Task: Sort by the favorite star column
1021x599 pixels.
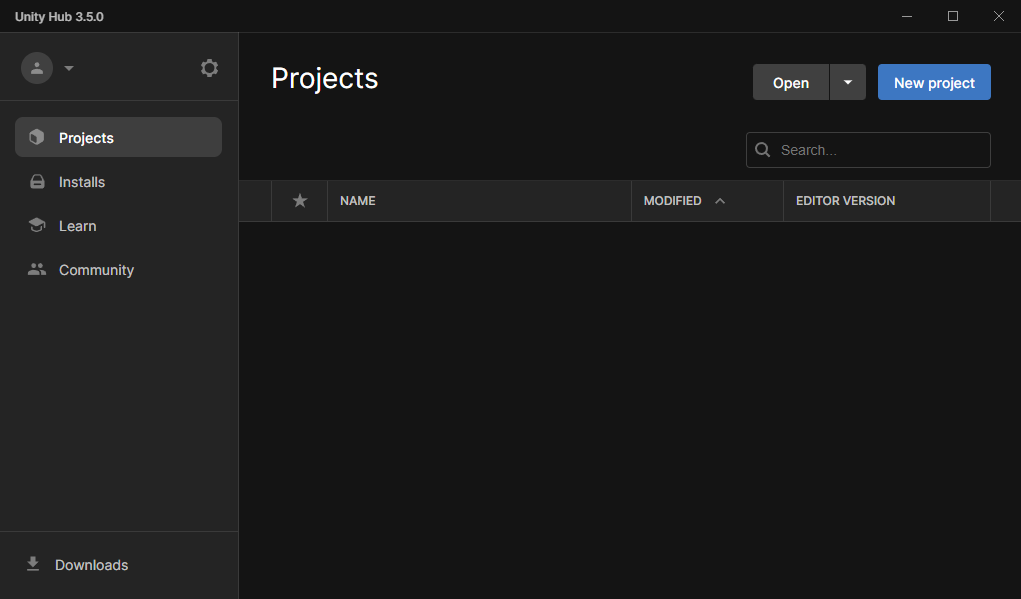Action: 300,201
